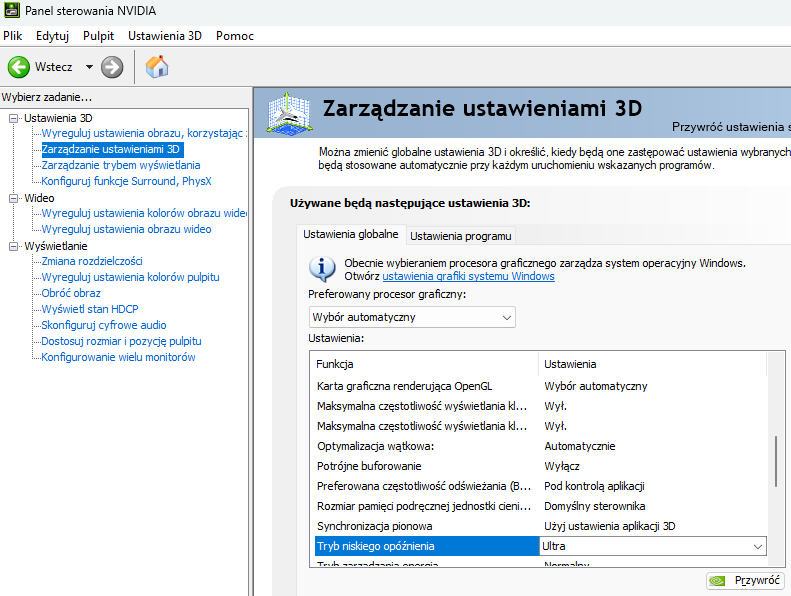
Task: Click Pod kontrolą aplikacji value
Action: click(x=594, y=486)
